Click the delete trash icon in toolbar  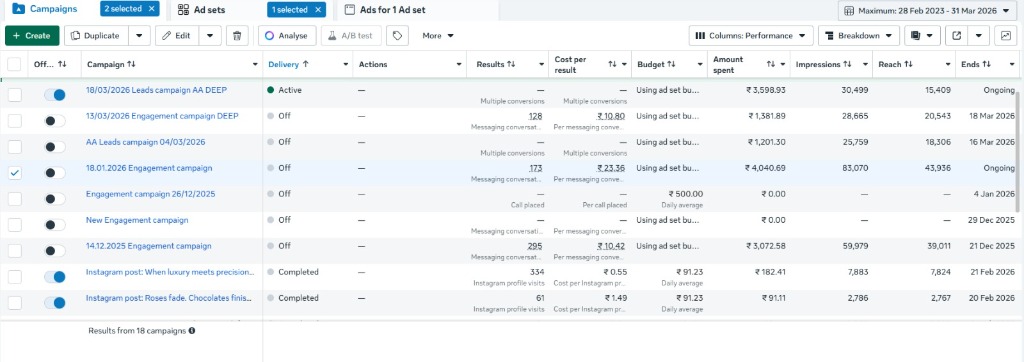coord(237,36)
